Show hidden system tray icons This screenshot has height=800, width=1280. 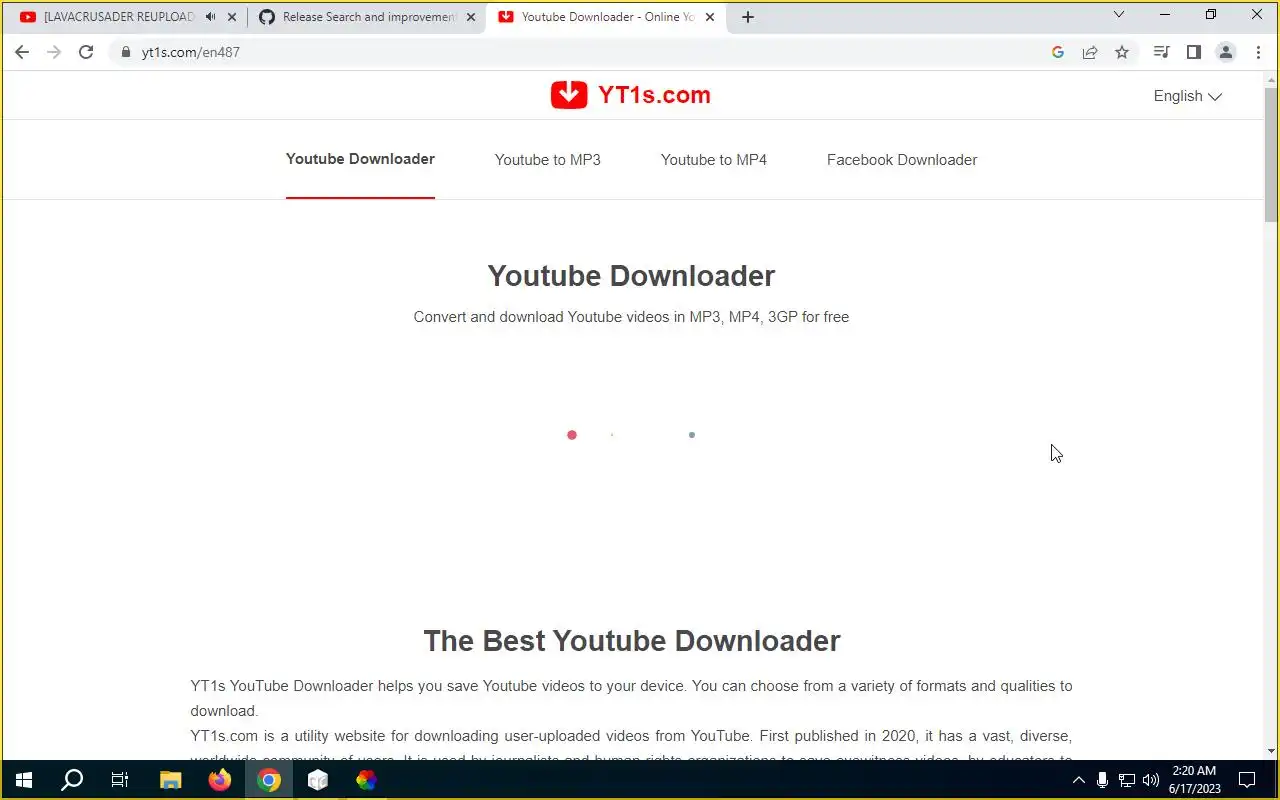(1078, 780)
